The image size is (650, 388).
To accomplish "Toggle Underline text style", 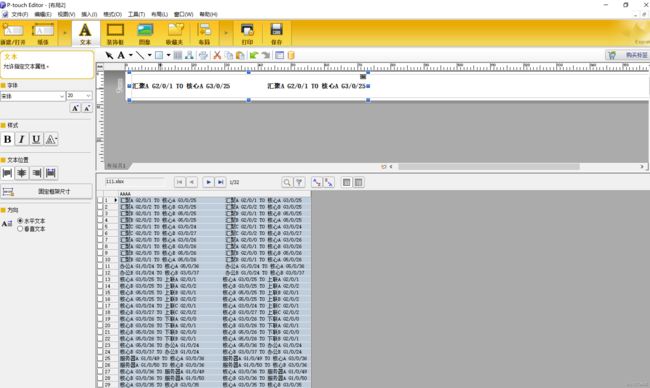I will point(36,139).
